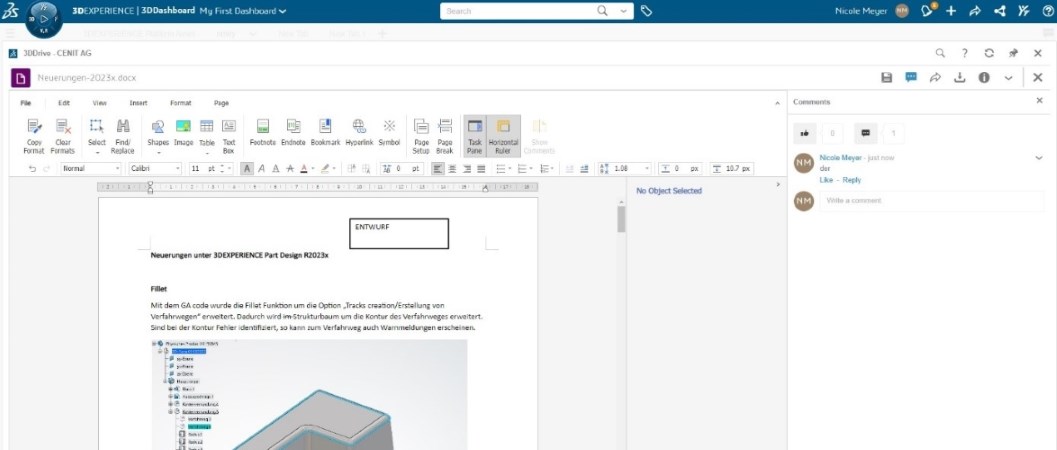
Task: Add an Endnote
Action: (x=293, y=133)
